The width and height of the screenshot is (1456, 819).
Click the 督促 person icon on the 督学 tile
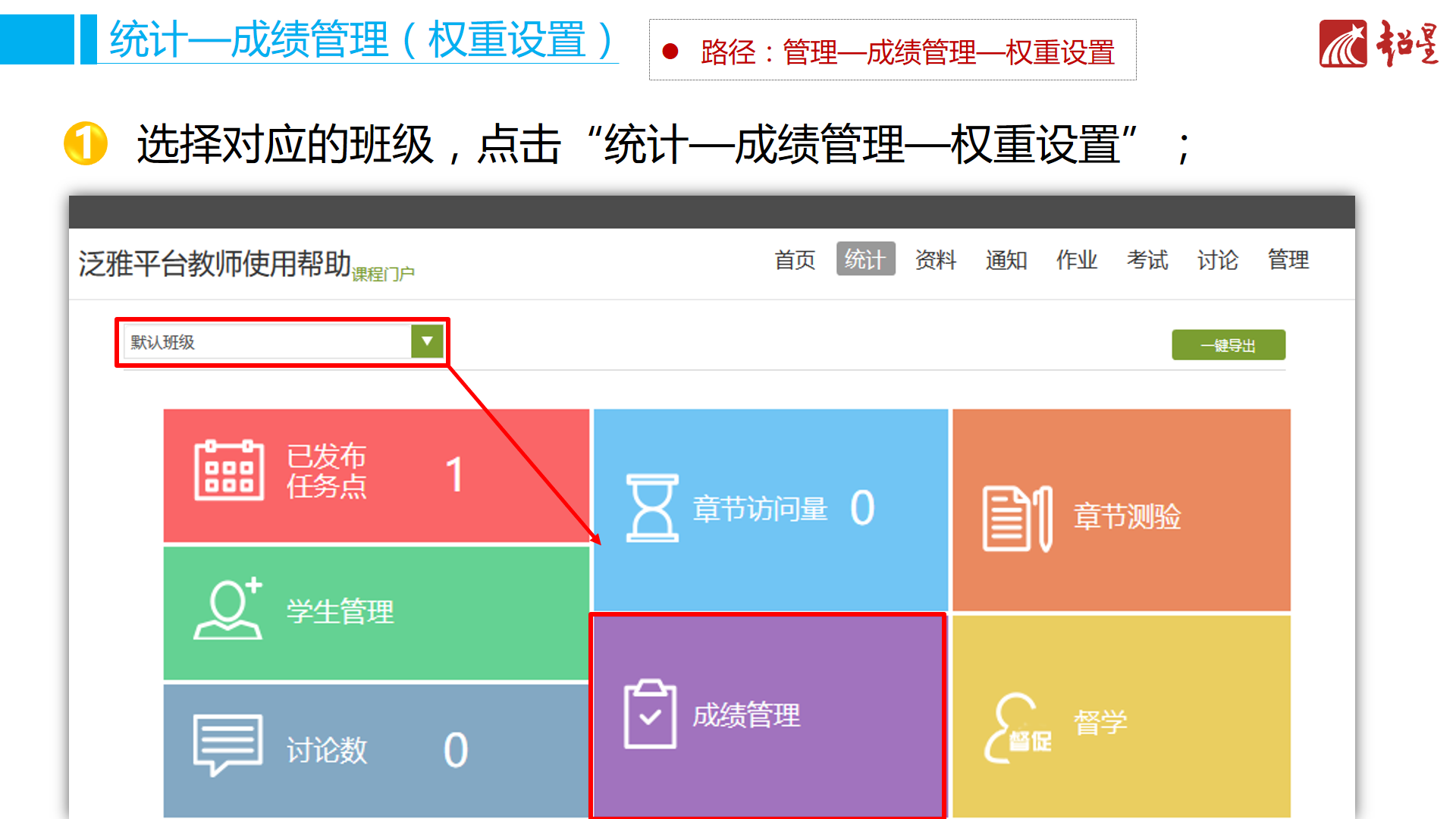(1018, 728)
